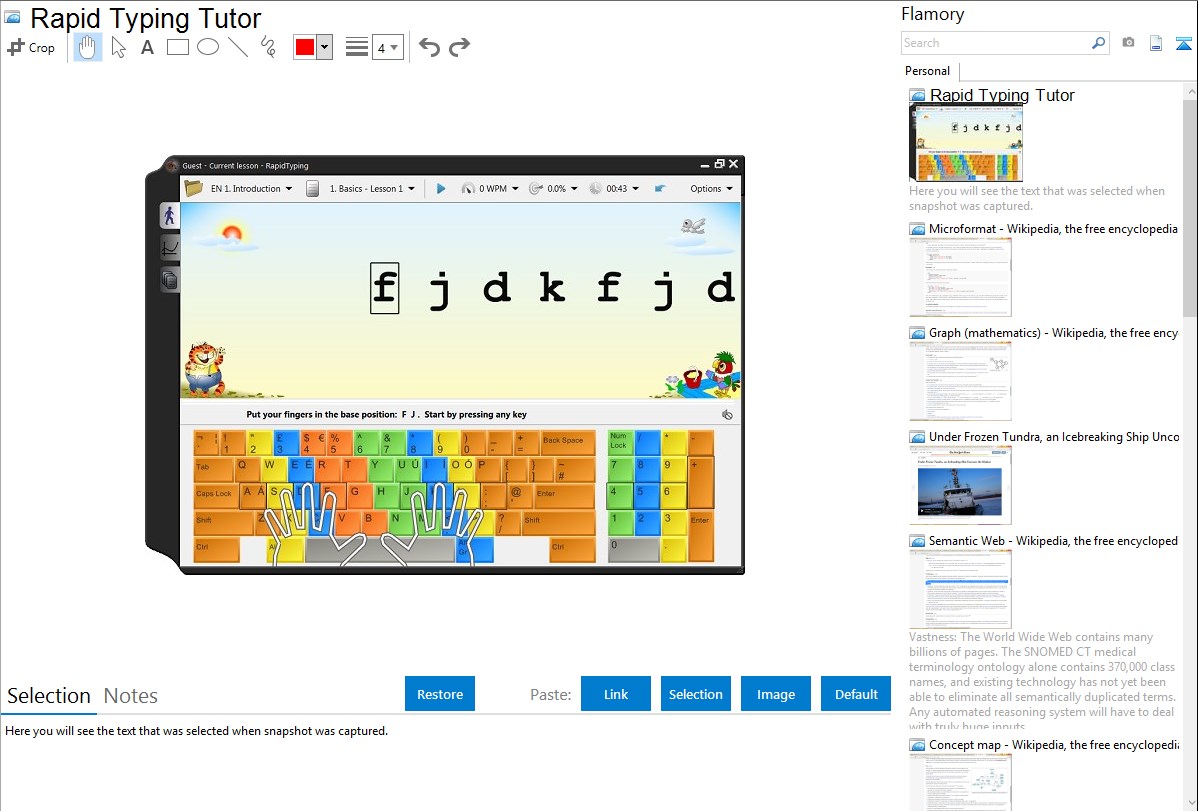Screen dimensions: 1198x811
Task: Capture a snapshot with camera icon
Action: coord(1128,43)
